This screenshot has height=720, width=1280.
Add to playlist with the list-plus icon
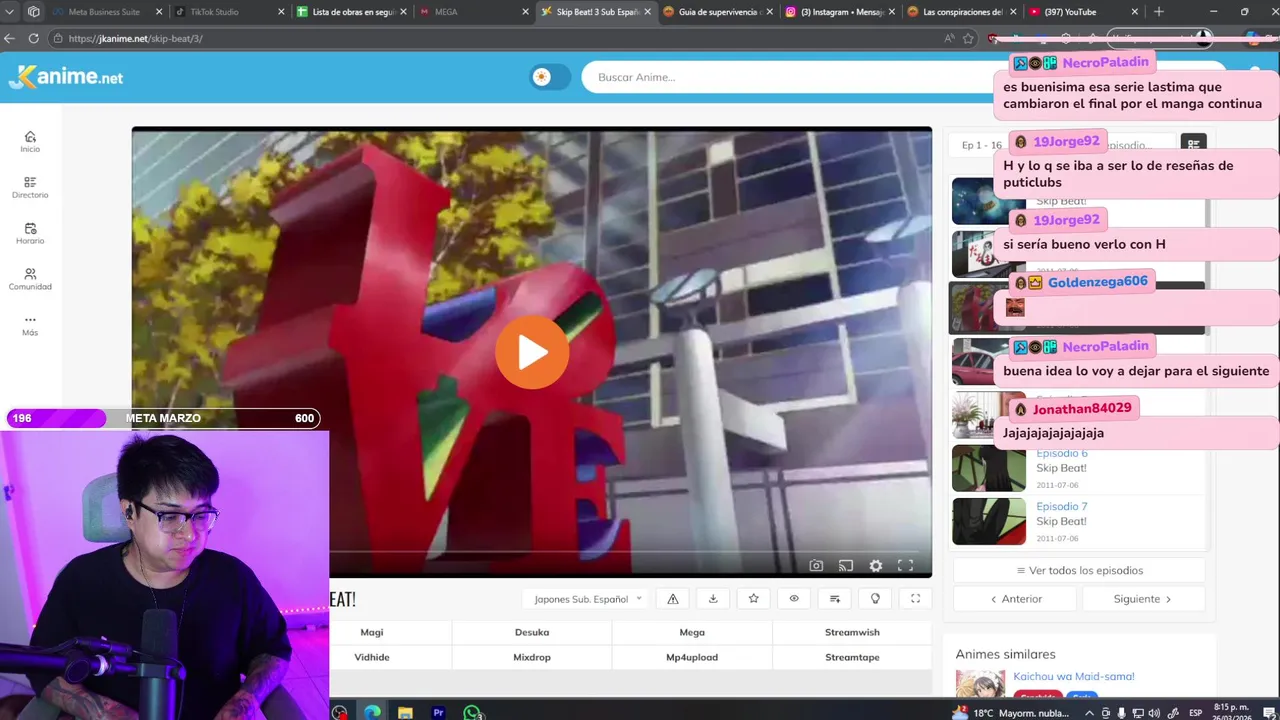point(835,599)
